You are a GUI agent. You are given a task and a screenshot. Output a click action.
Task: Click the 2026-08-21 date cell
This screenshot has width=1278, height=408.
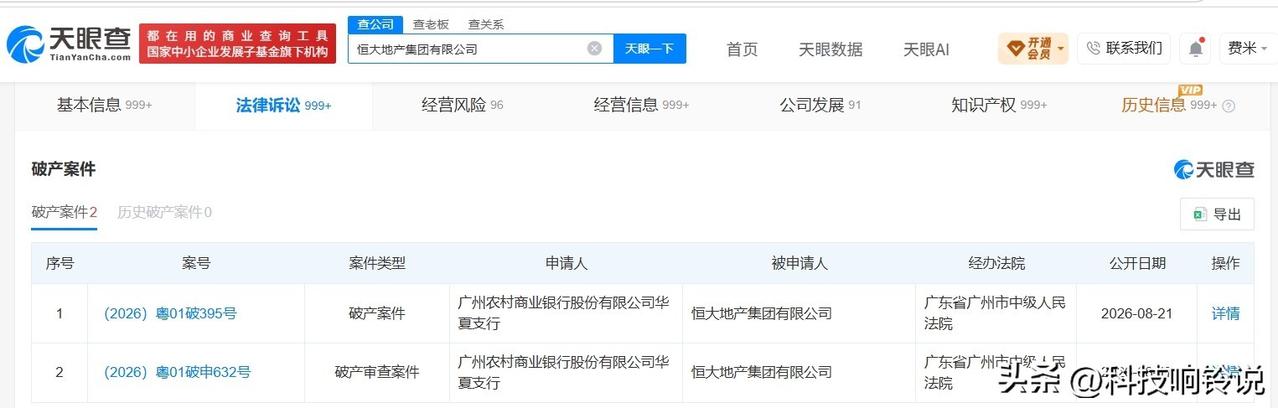tap(1137, 313)
